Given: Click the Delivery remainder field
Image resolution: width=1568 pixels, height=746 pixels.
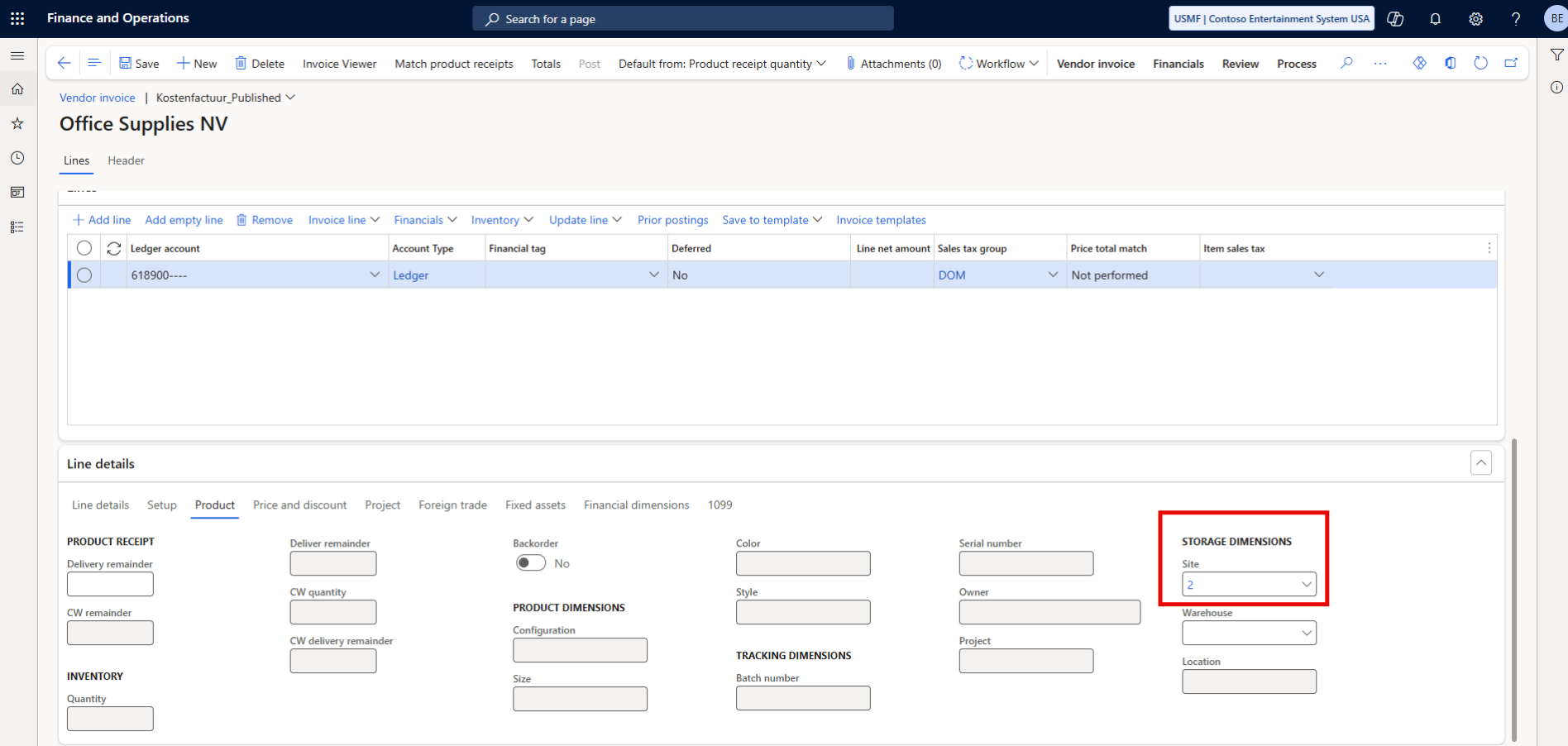Looking at the screenshot, I should coord(110,584).
